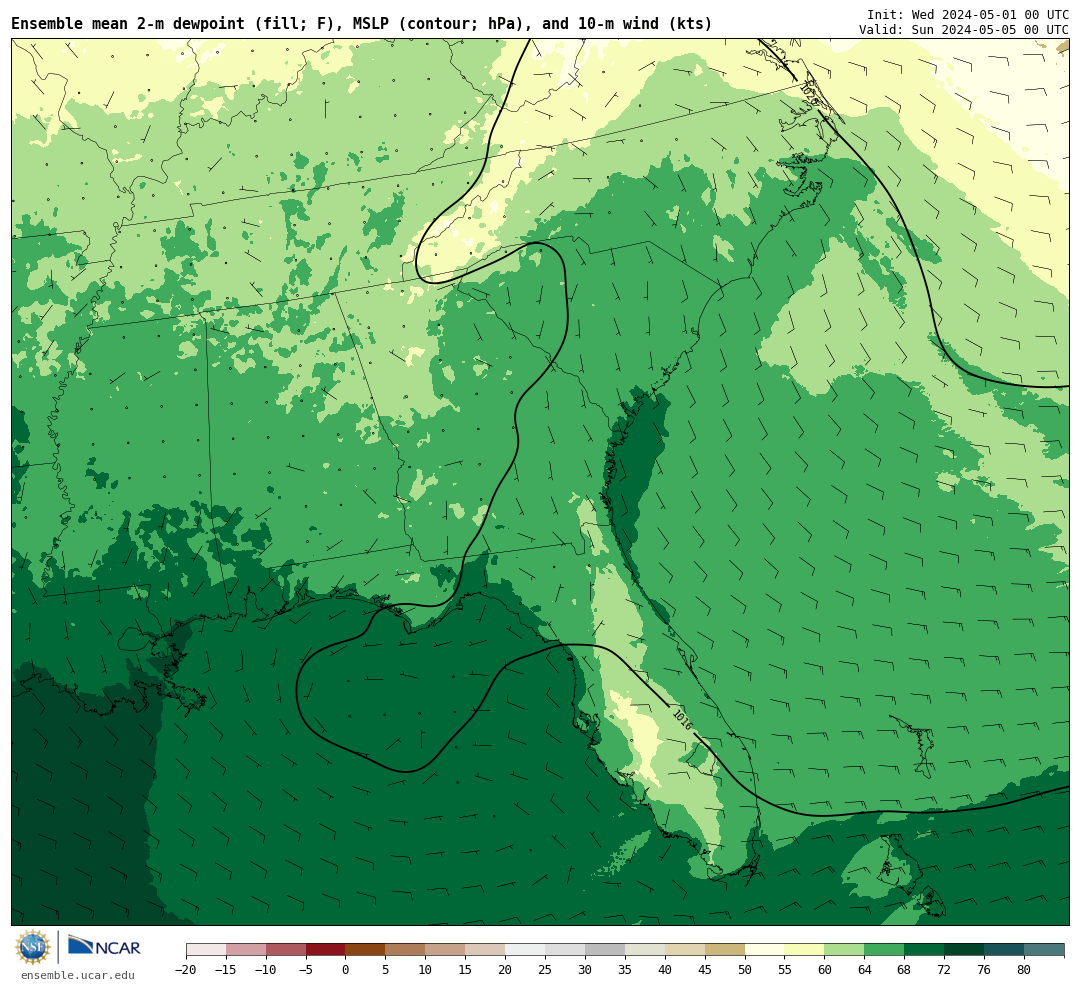Pick the brown swatch between 0 and 5
Screen dimensions: 1080x988
pyautogui.click(x=366, y=950)
